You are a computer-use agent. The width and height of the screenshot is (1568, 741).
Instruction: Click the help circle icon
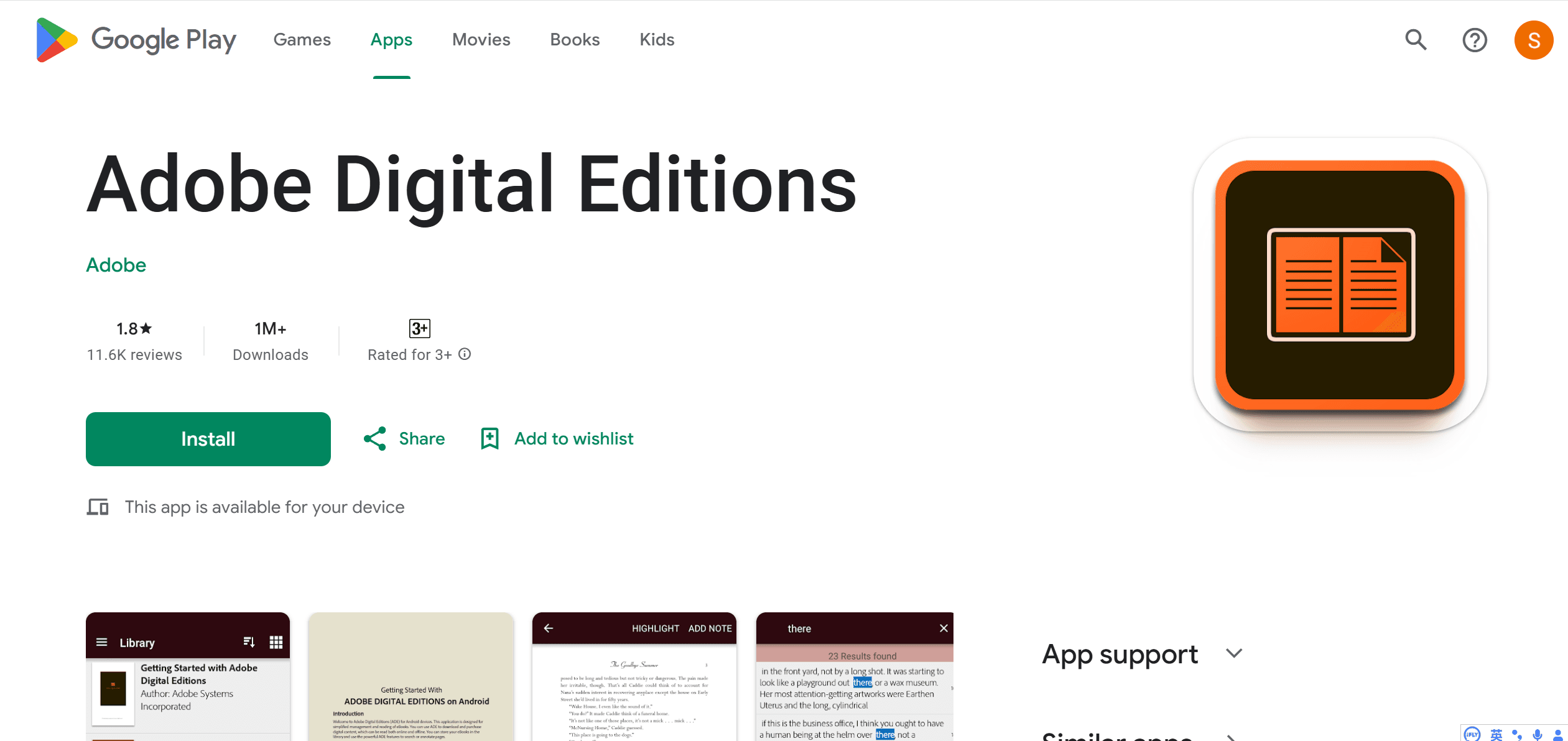click(1475, 40)
